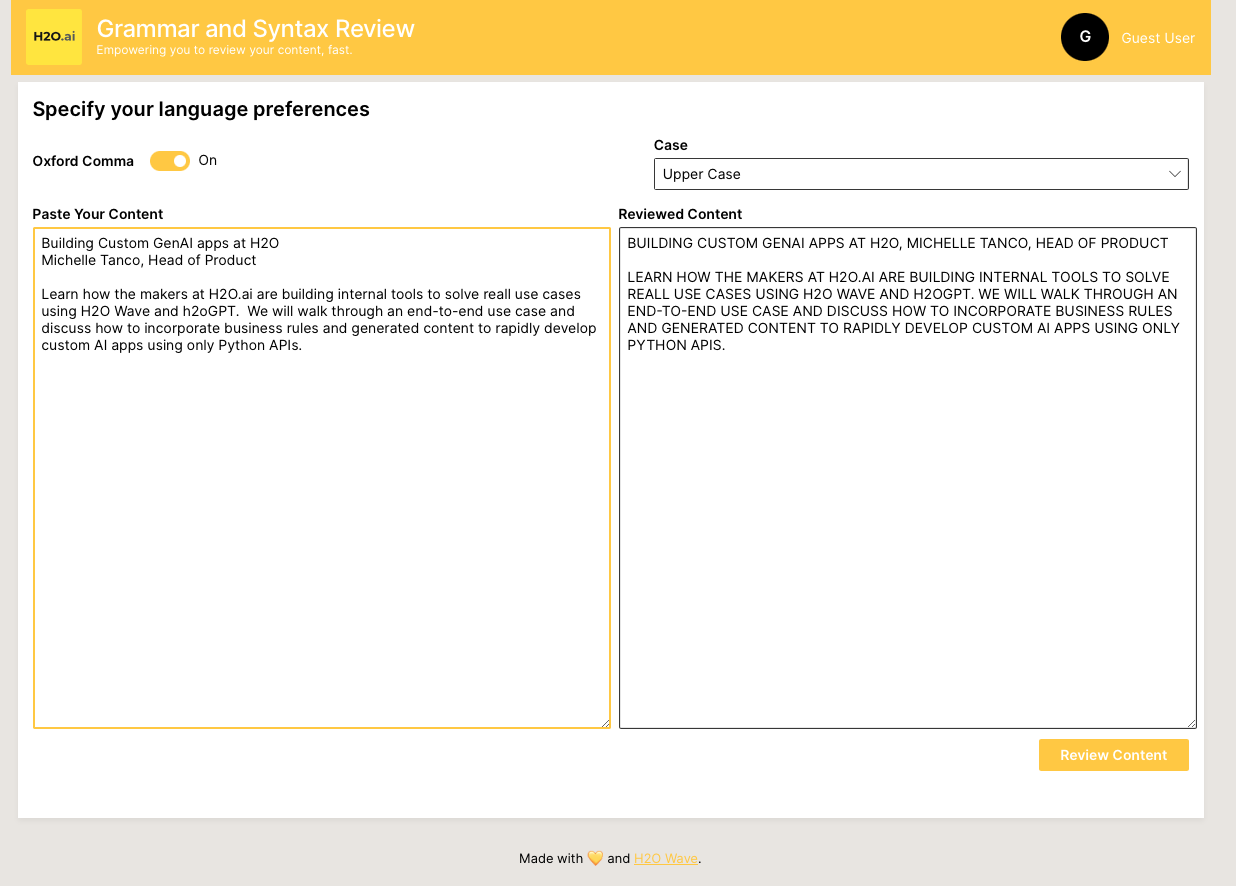Screen dimensions: 1236x886
Task: Click the yellow heart emoji in footer
Action: click(595, 858)
